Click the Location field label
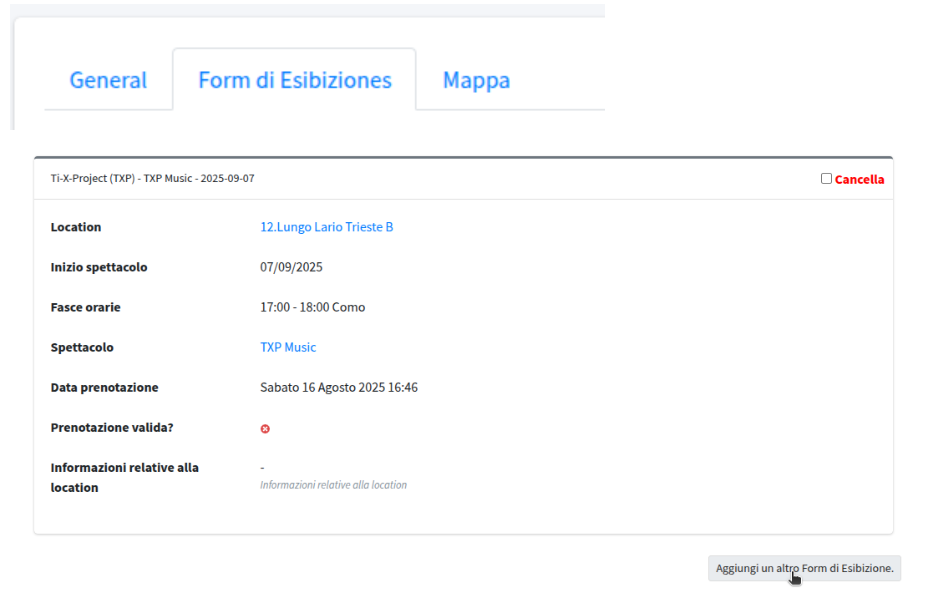Image resolution: width=946 pixels, height=591 pixels. click(76, 227)
